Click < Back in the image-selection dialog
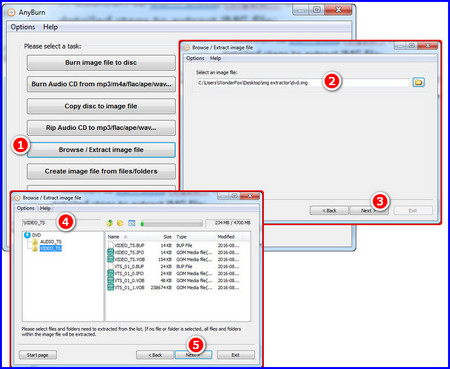 click(x=329, y=211)
